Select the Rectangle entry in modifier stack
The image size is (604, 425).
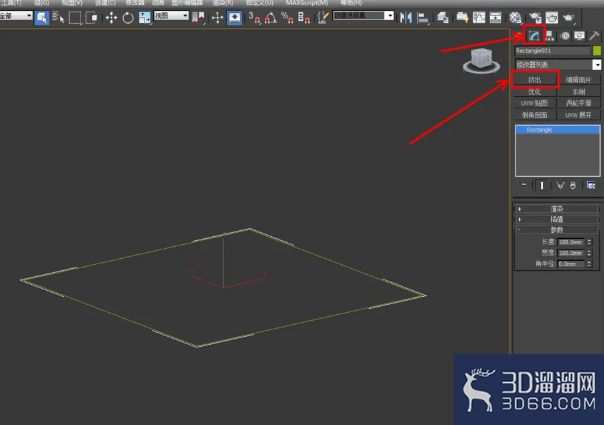coord(558,130)
